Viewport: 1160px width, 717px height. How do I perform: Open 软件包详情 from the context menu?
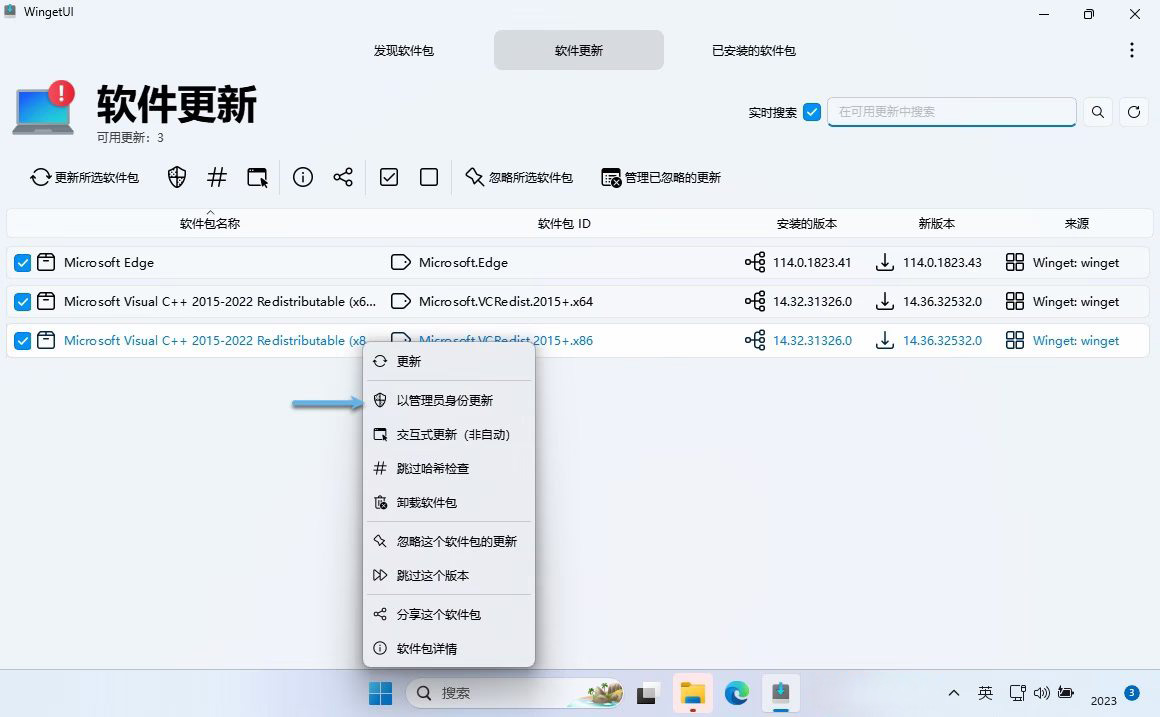click(449, 648)
